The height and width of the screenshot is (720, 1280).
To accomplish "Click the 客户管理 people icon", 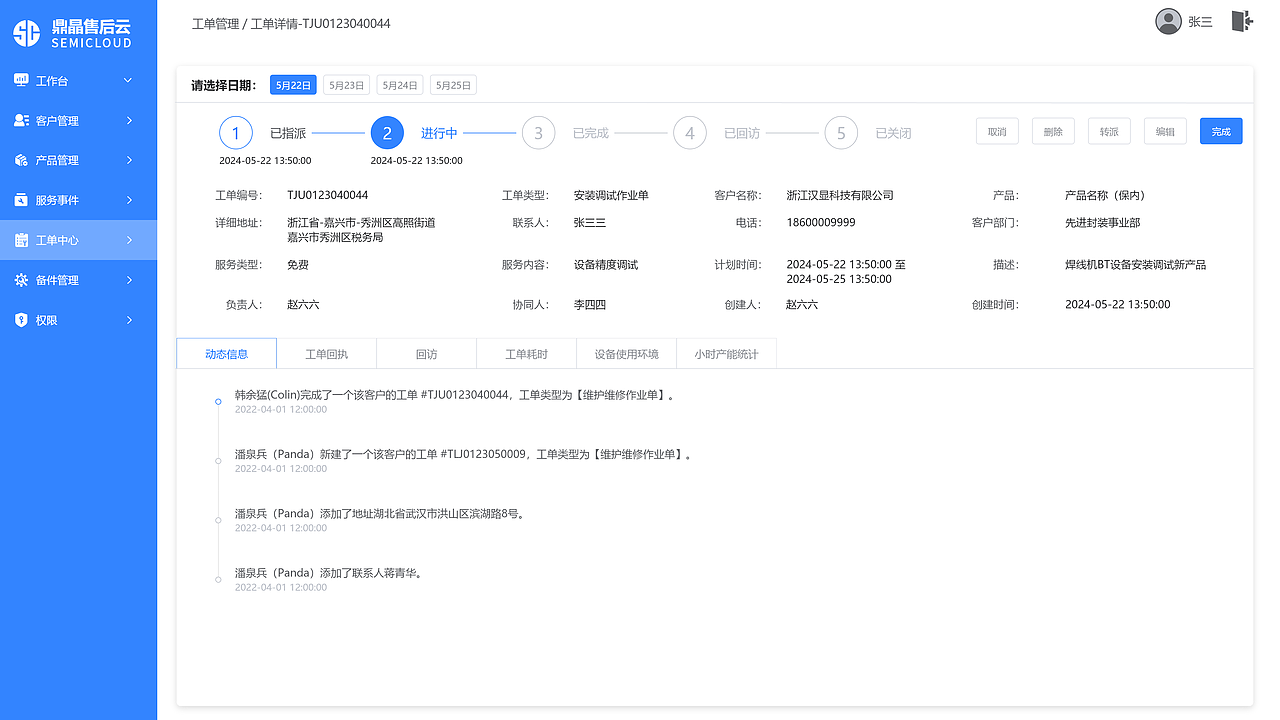I will (22, 120).
